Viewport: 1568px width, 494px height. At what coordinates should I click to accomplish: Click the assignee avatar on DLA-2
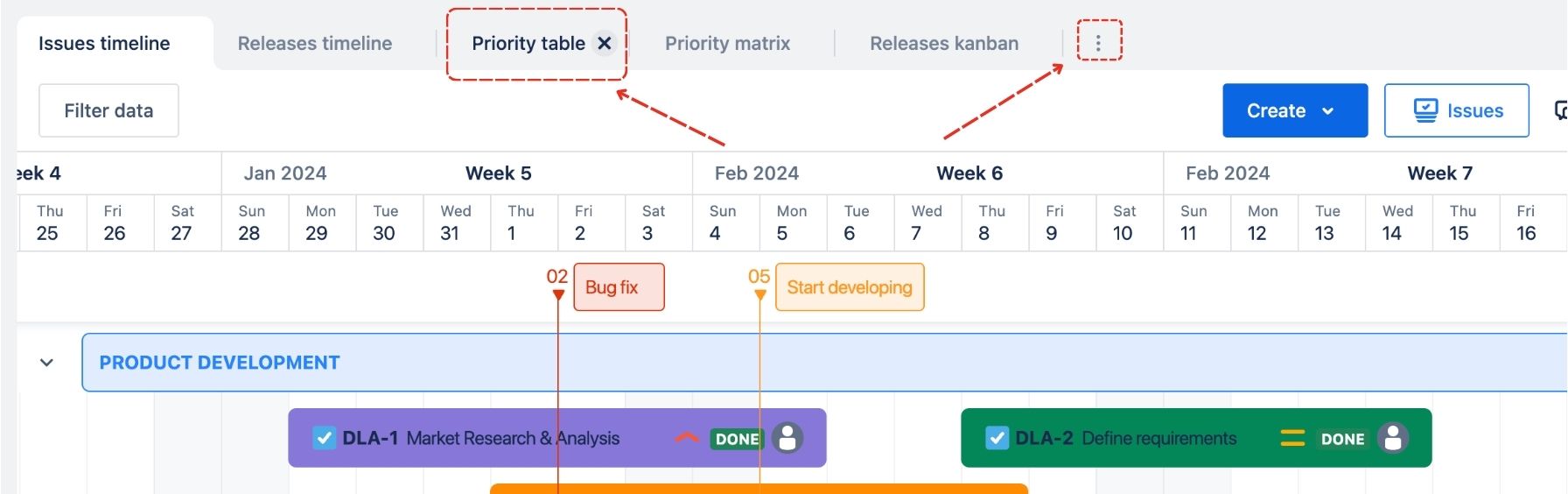(1392, 438)
